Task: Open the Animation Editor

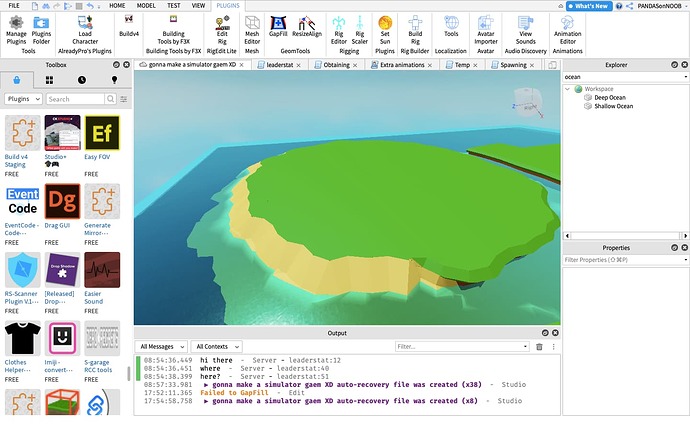Action: coord(568,30)
